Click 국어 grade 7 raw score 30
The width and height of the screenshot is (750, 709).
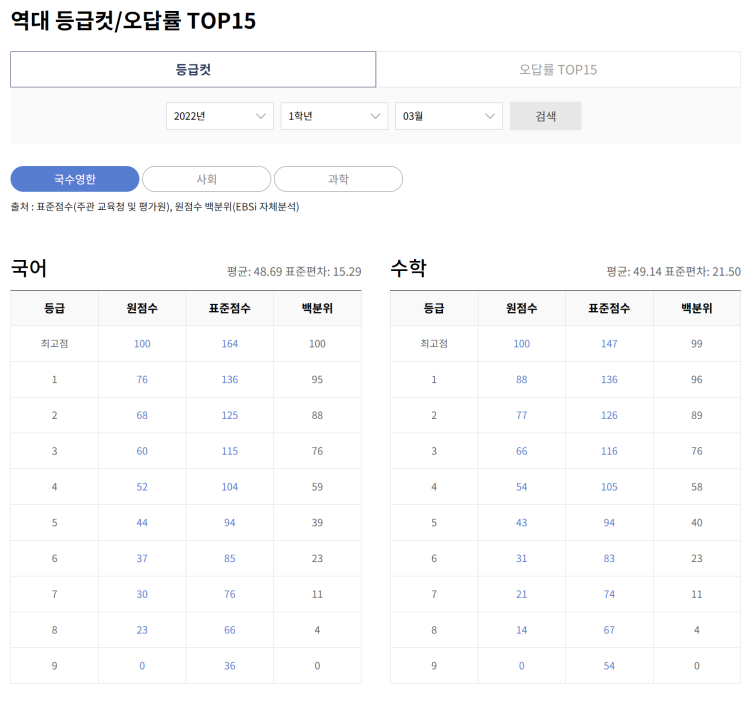[x=142, y=594]
